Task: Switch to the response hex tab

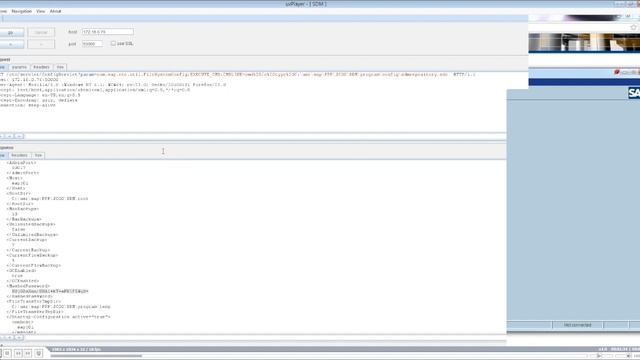Action: coord(38,156)
